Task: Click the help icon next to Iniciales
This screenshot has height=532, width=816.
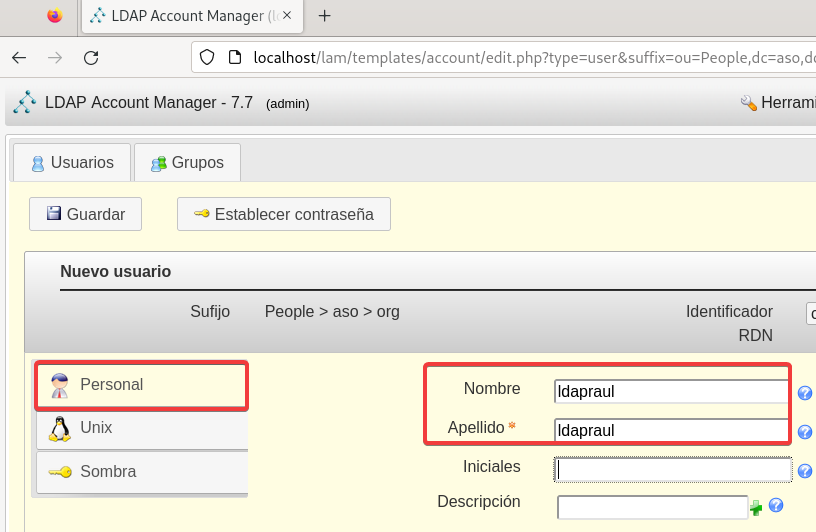Action: coord(804,470)
